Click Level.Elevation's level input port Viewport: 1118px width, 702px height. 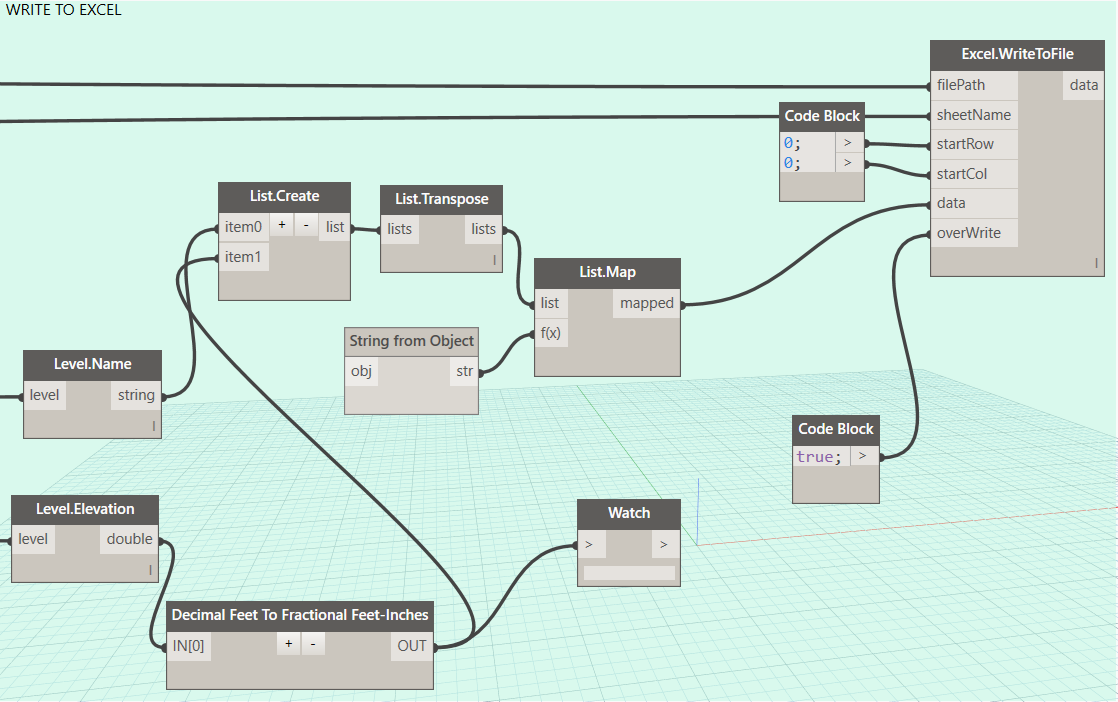(x=34, y=539)
